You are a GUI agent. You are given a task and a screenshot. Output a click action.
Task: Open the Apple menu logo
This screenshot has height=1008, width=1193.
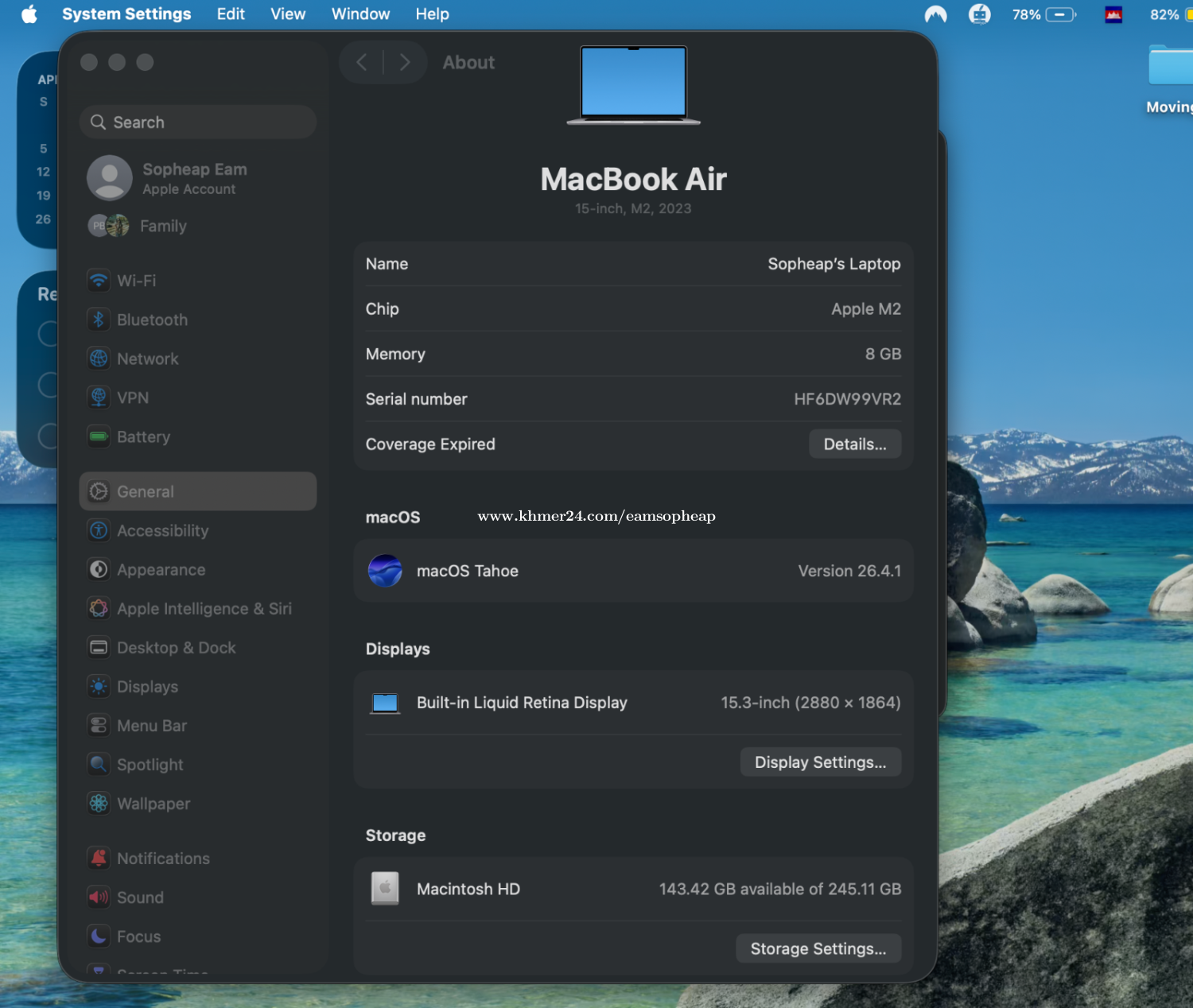pyautogui.click(x=29, y=14)
